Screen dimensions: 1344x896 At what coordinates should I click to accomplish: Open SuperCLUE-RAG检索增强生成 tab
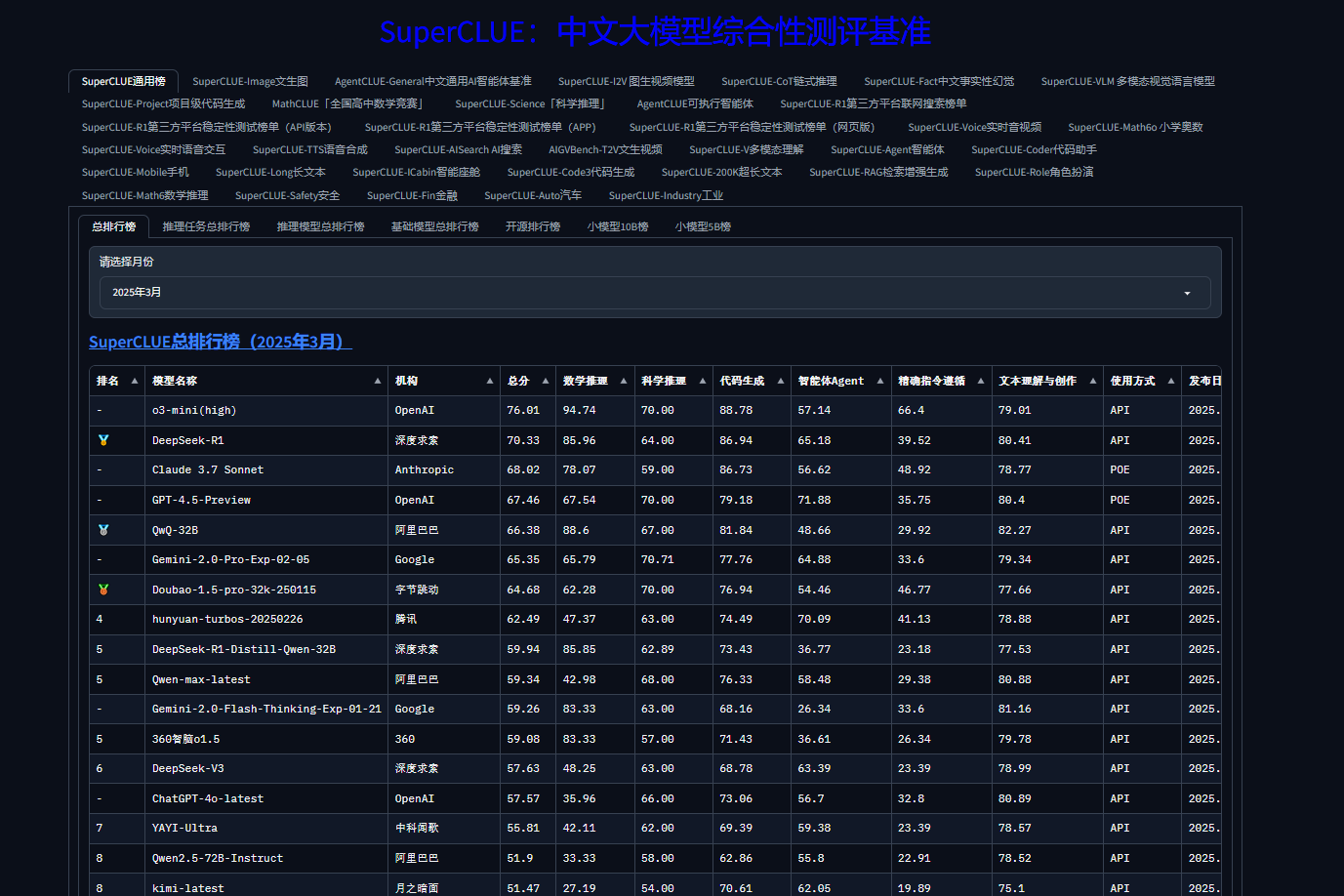click(x=878, y=172)
